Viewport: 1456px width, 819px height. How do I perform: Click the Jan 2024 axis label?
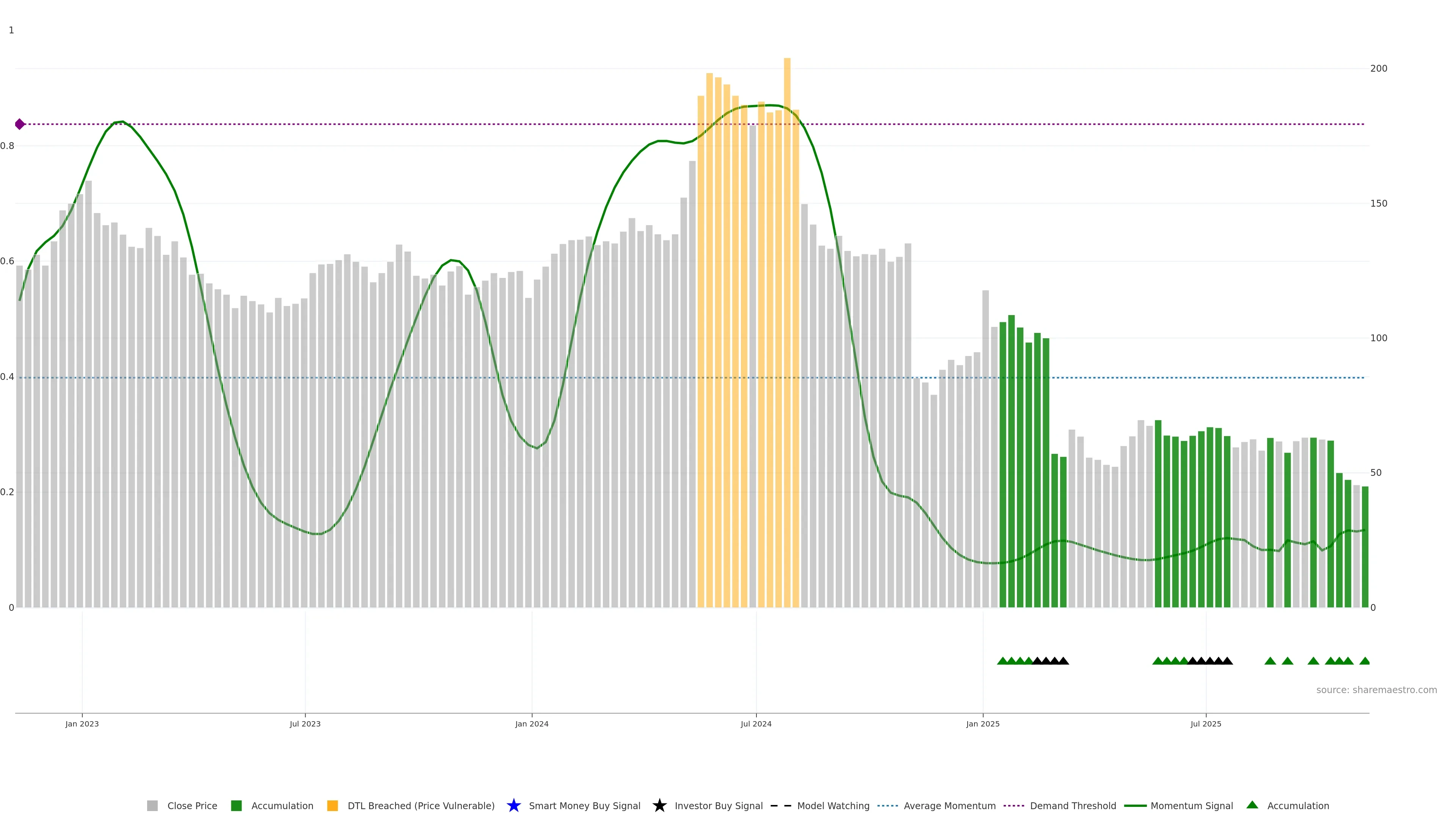coord(531,723)
